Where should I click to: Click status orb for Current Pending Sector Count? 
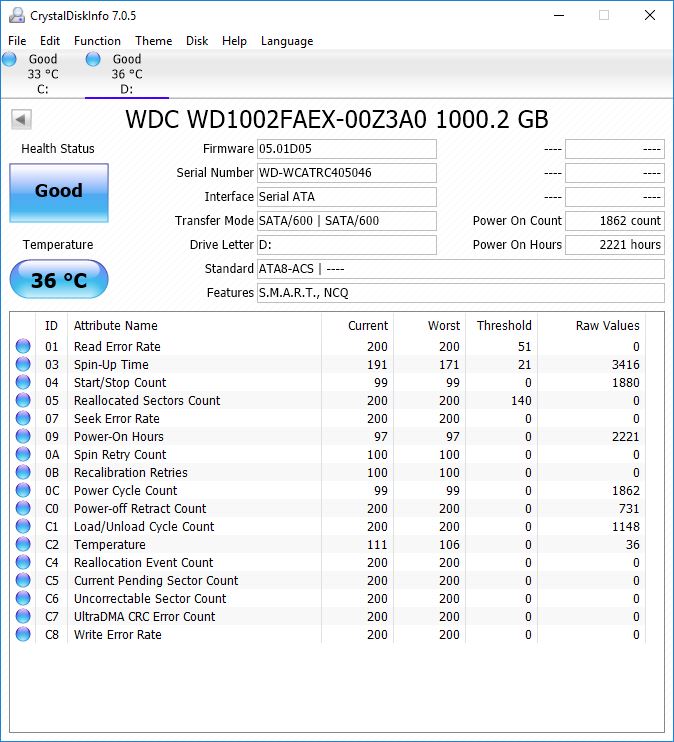(x=23, y=580)
